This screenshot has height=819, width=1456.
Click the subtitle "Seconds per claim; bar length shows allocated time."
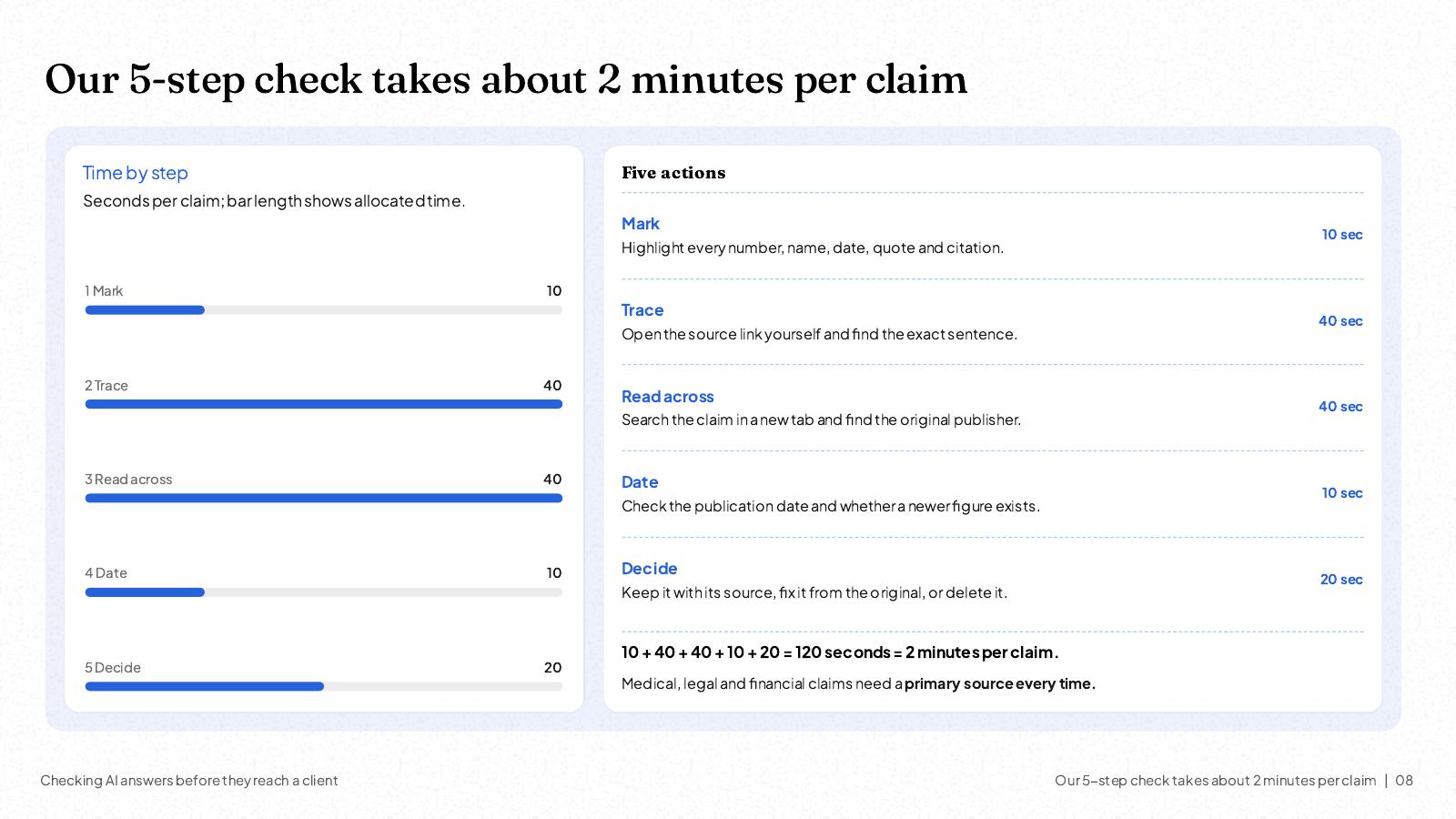point(274,200)
